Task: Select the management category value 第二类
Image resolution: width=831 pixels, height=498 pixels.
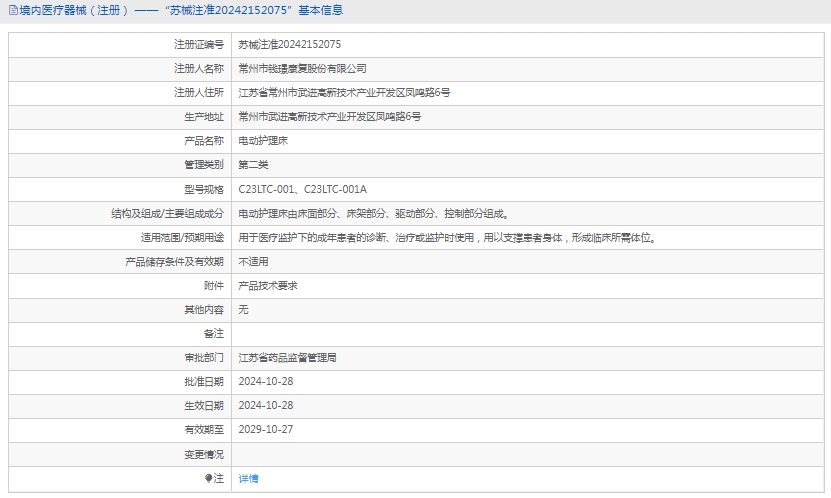Action: 253,165
